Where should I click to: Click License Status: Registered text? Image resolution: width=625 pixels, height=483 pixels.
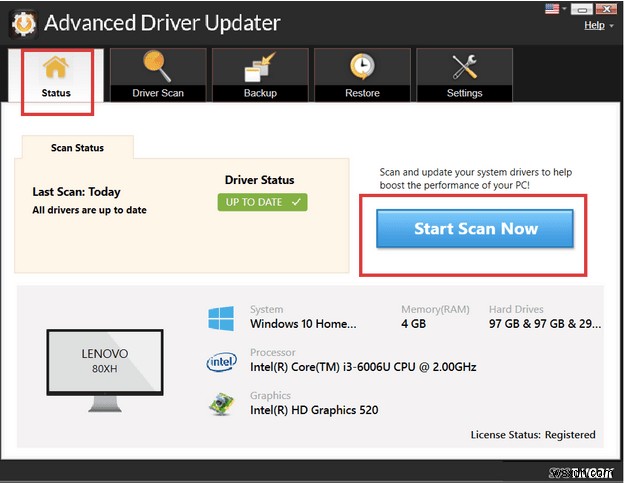pyautogui.click(x=532, y=435)
